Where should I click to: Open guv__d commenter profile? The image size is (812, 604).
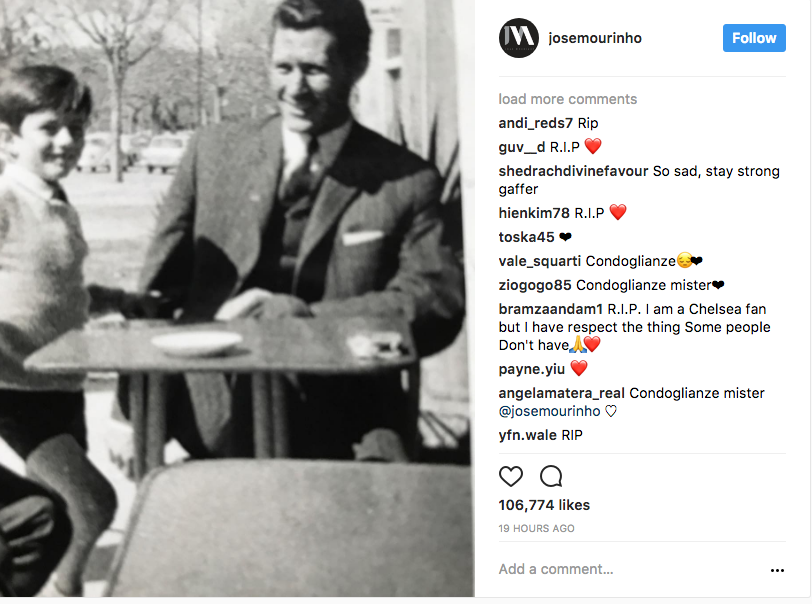tap(521, 147)
